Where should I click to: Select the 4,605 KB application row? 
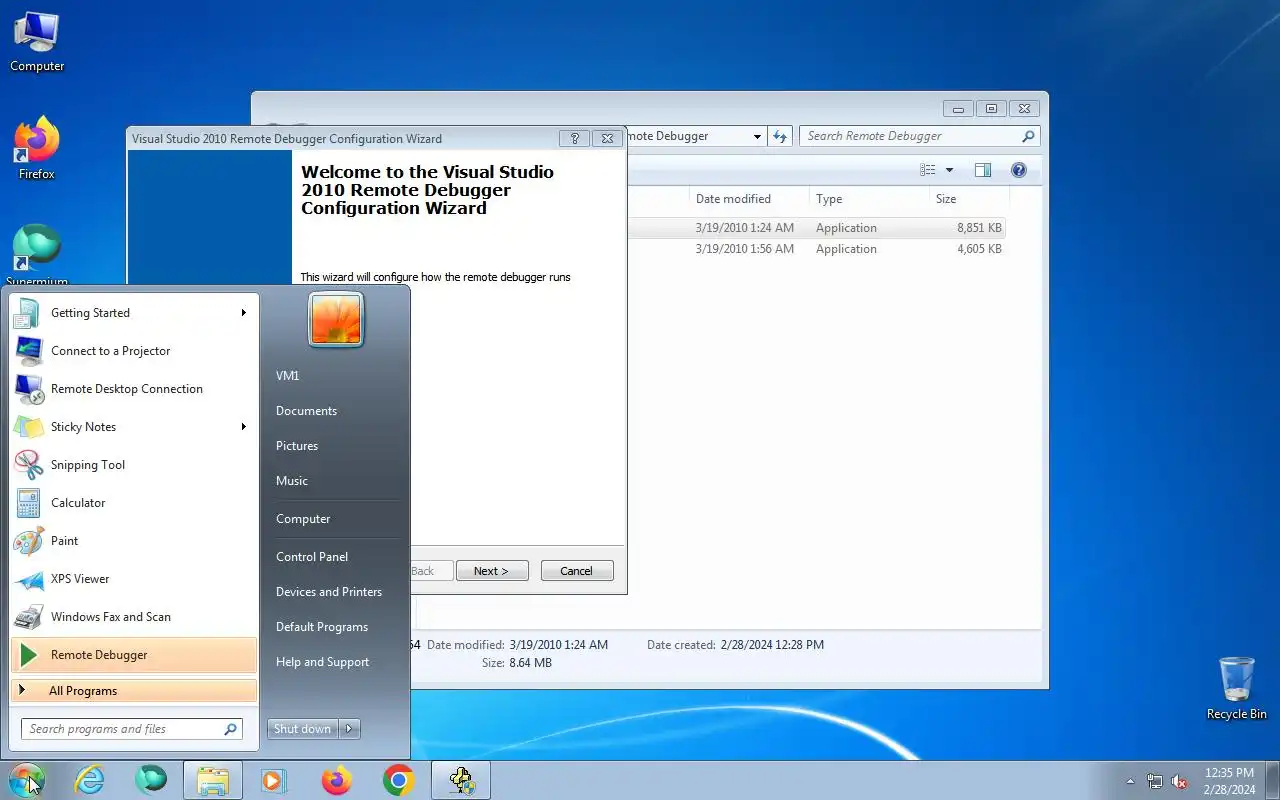tap(818, 249)
